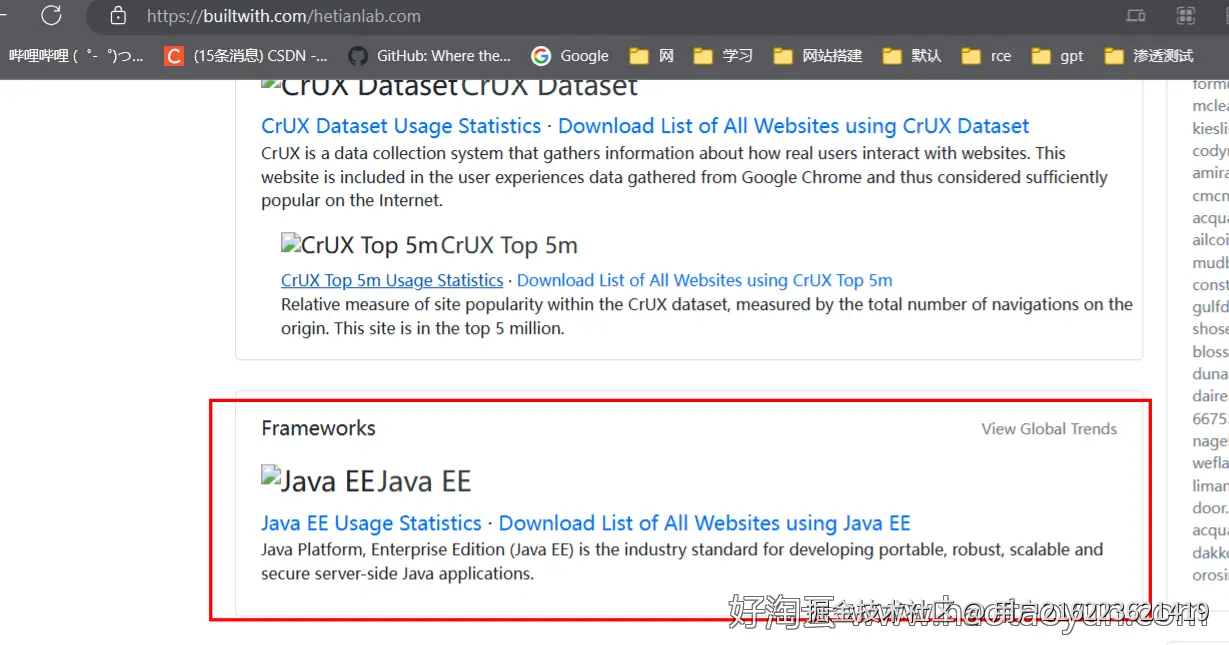Open the 网 bookmark folder
Image resolution: width=1229 pixels, height=645 pixels.
[652, 56]
